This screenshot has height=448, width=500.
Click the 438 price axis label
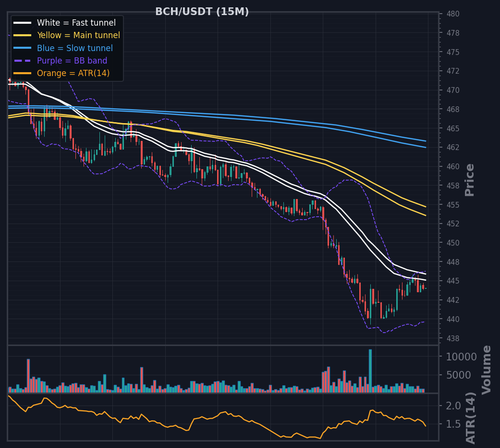point(453,338)
